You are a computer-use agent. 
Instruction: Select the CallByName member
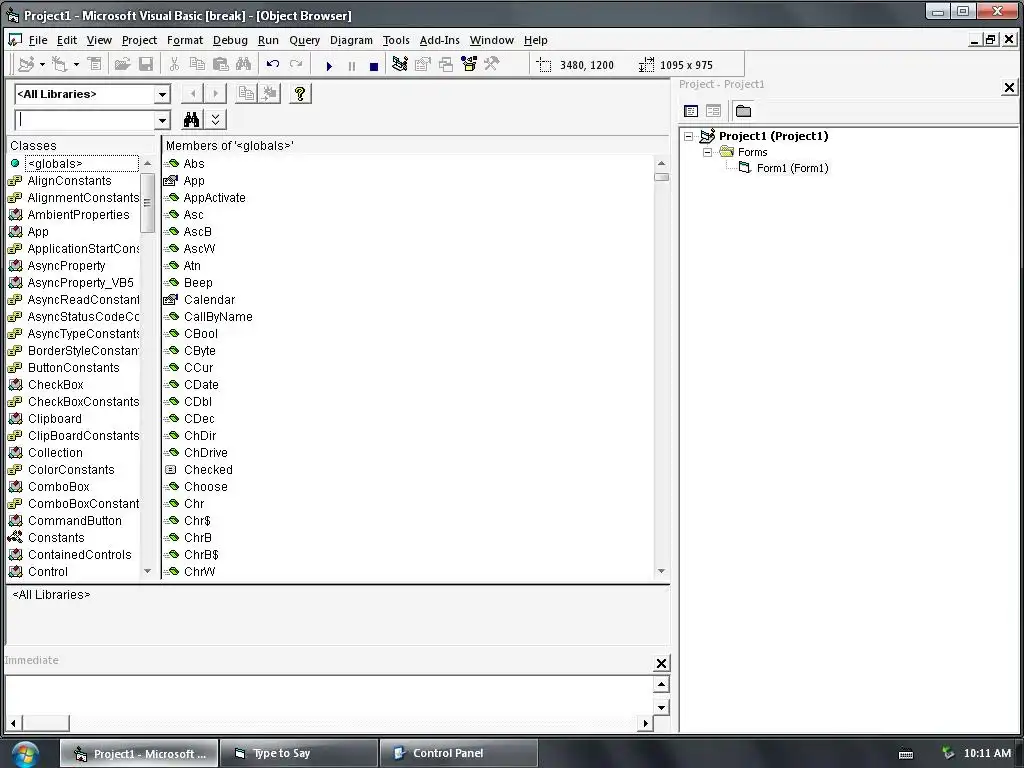tap(218, 317)
